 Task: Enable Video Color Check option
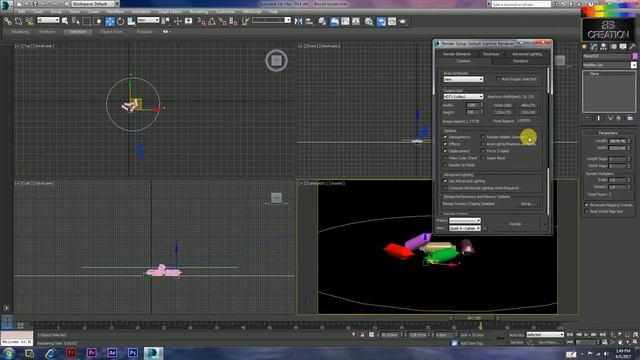445,158
